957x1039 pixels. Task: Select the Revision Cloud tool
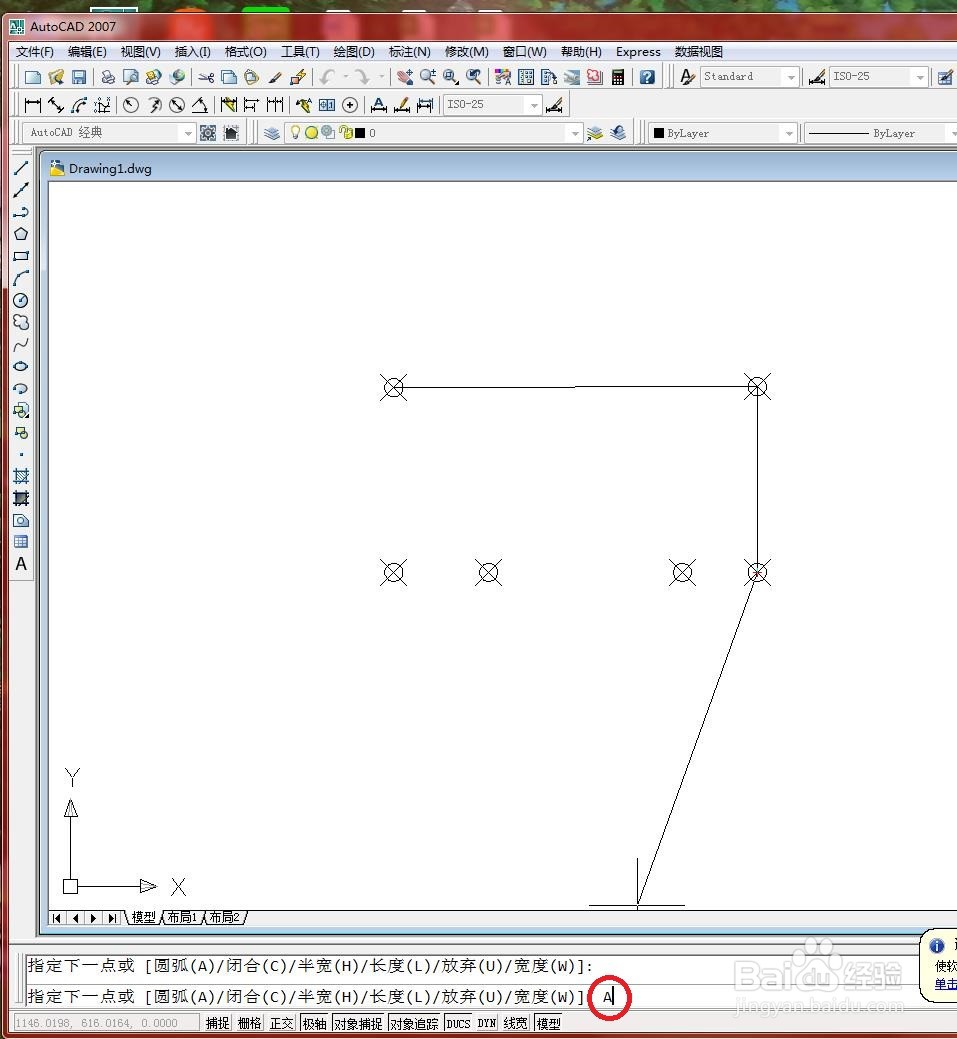pos(21,322)
